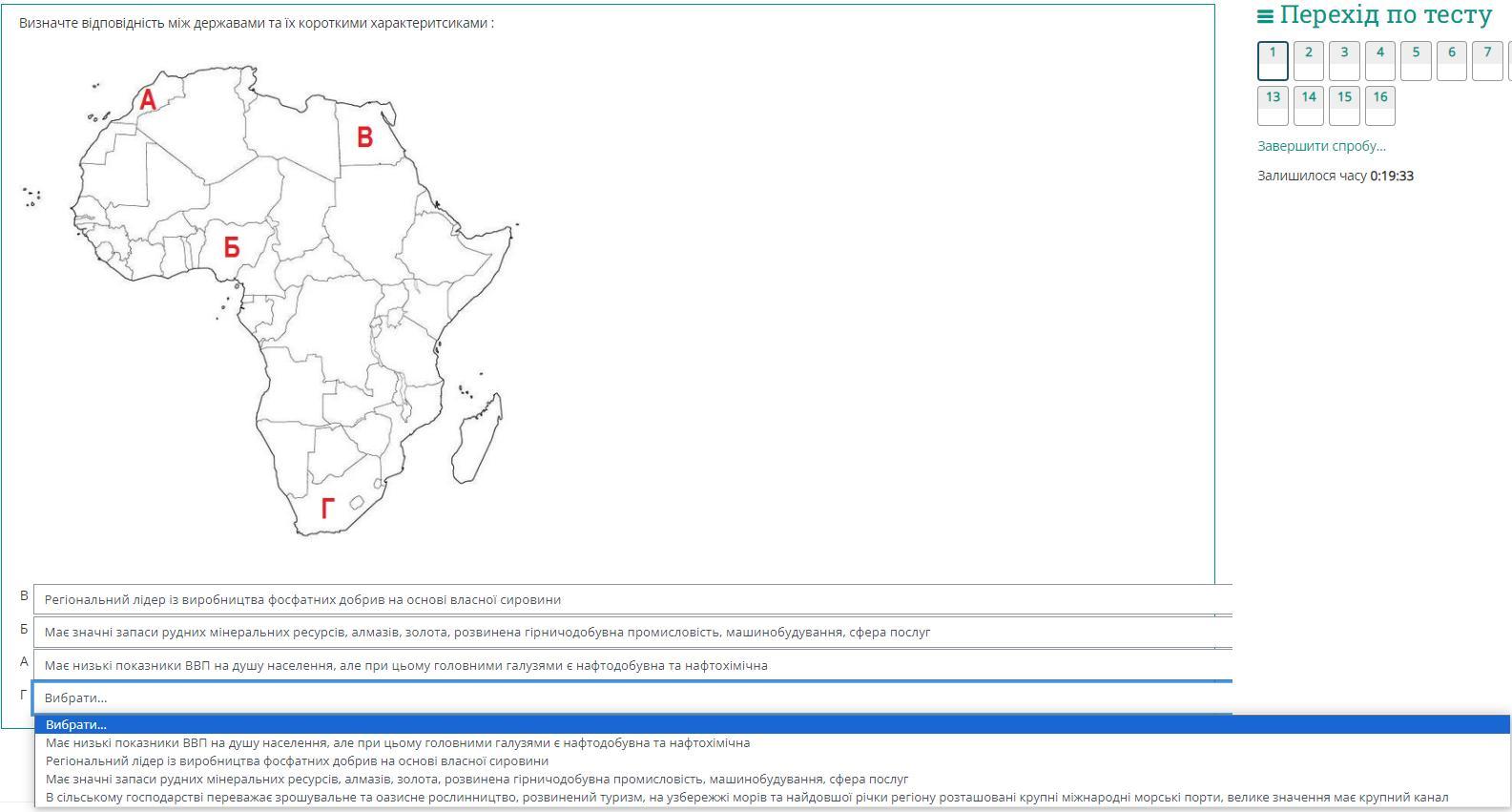
Task: Go to question 1 in test navigation
Action: click(x=1273, y=61)
